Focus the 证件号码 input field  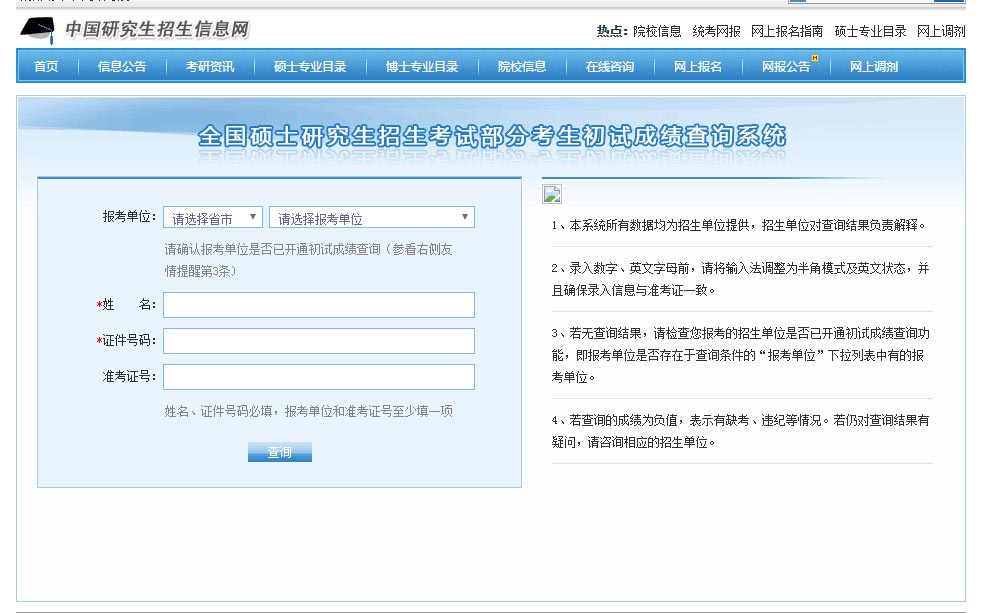318,341
